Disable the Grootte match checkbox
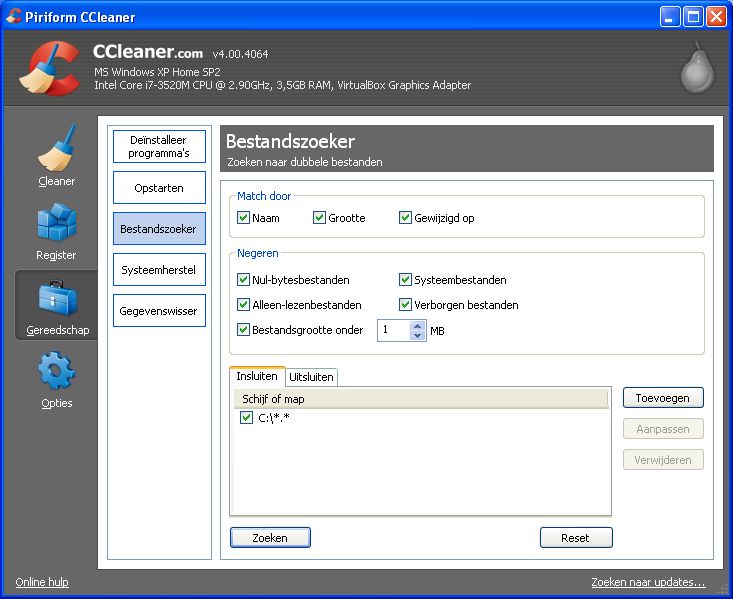733x599 pixels. (x=319, y=218)
